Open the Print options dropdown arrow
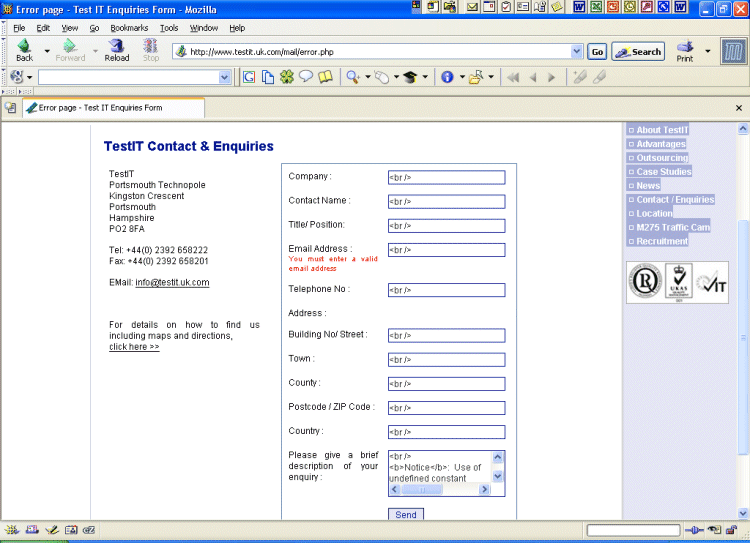Viewport: 750px width, 543px height. 707,51
